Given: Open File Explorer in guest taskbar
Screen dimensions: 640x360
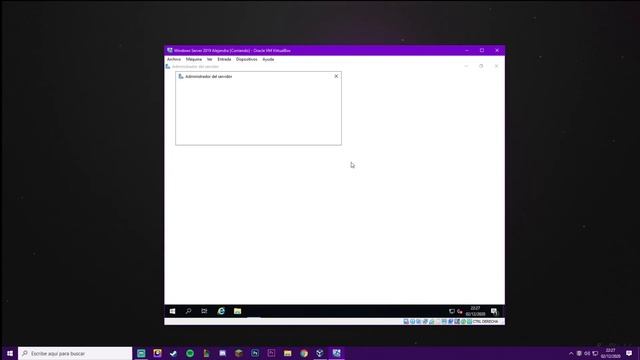Looking at the screenshot, I should pos(237,311).
